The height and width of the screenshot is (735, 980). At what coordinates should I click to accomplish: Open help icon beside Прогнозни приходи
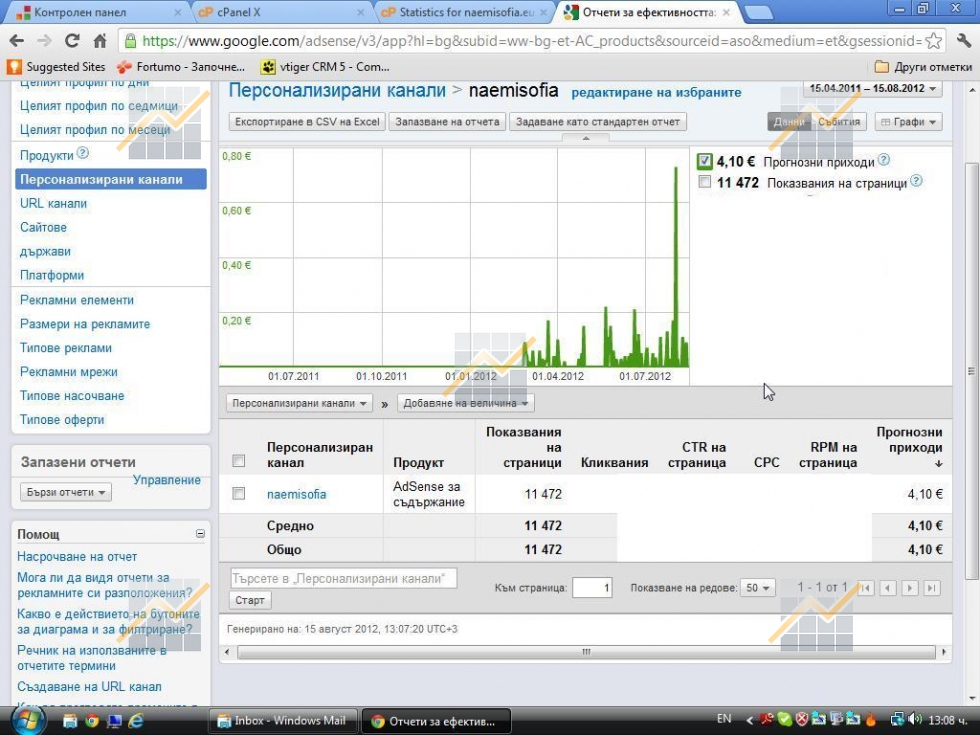tap(883, 161)
